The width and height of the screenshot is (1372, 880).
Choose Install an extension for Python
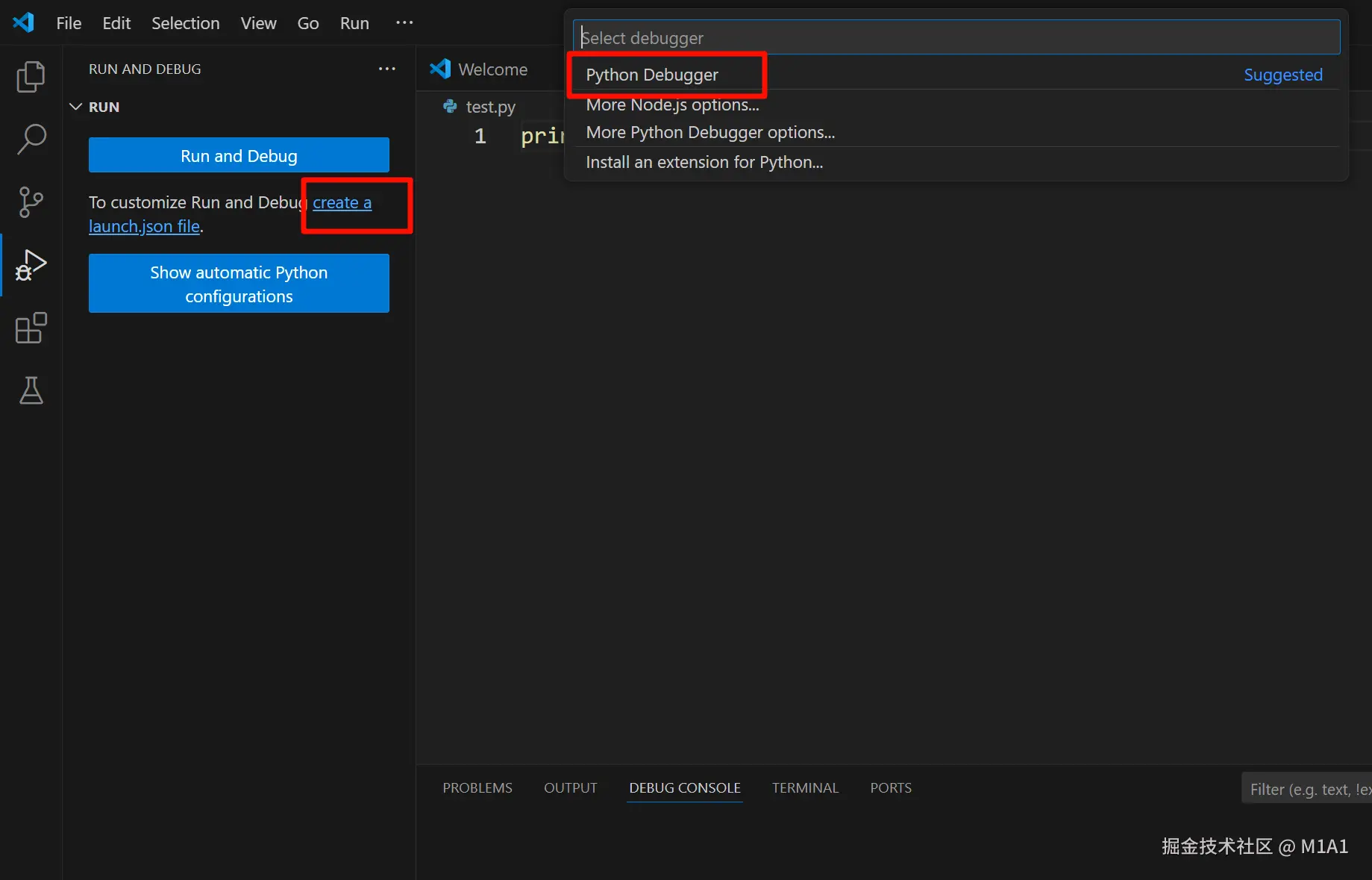tap(956, 162)
